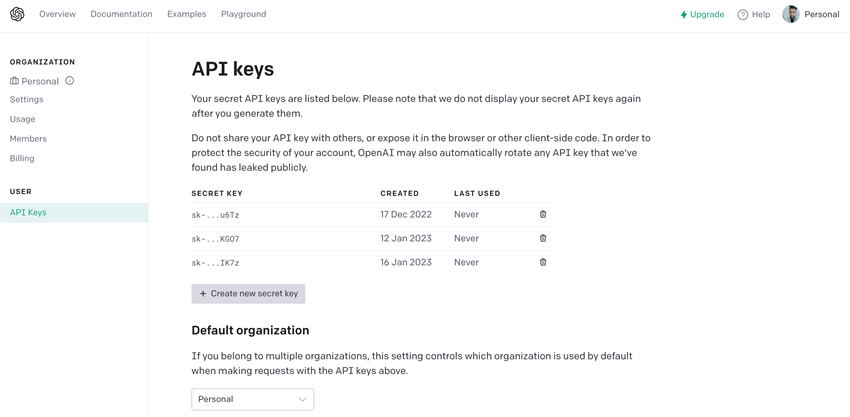The width and height of the screenshot is (850, 417).
Task: Delete the sk-...IK7z secret key
Action: click(x=543, y=262)
